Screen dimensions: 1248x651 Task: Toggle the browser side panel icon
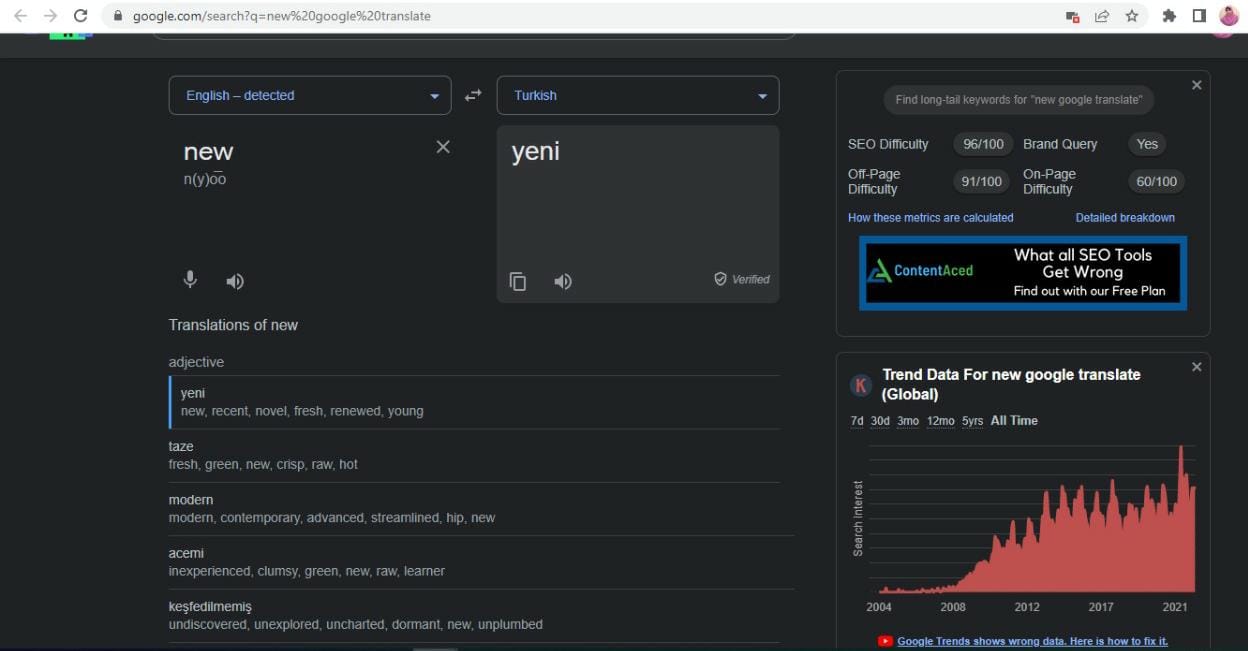click(x=1199, y=16)
